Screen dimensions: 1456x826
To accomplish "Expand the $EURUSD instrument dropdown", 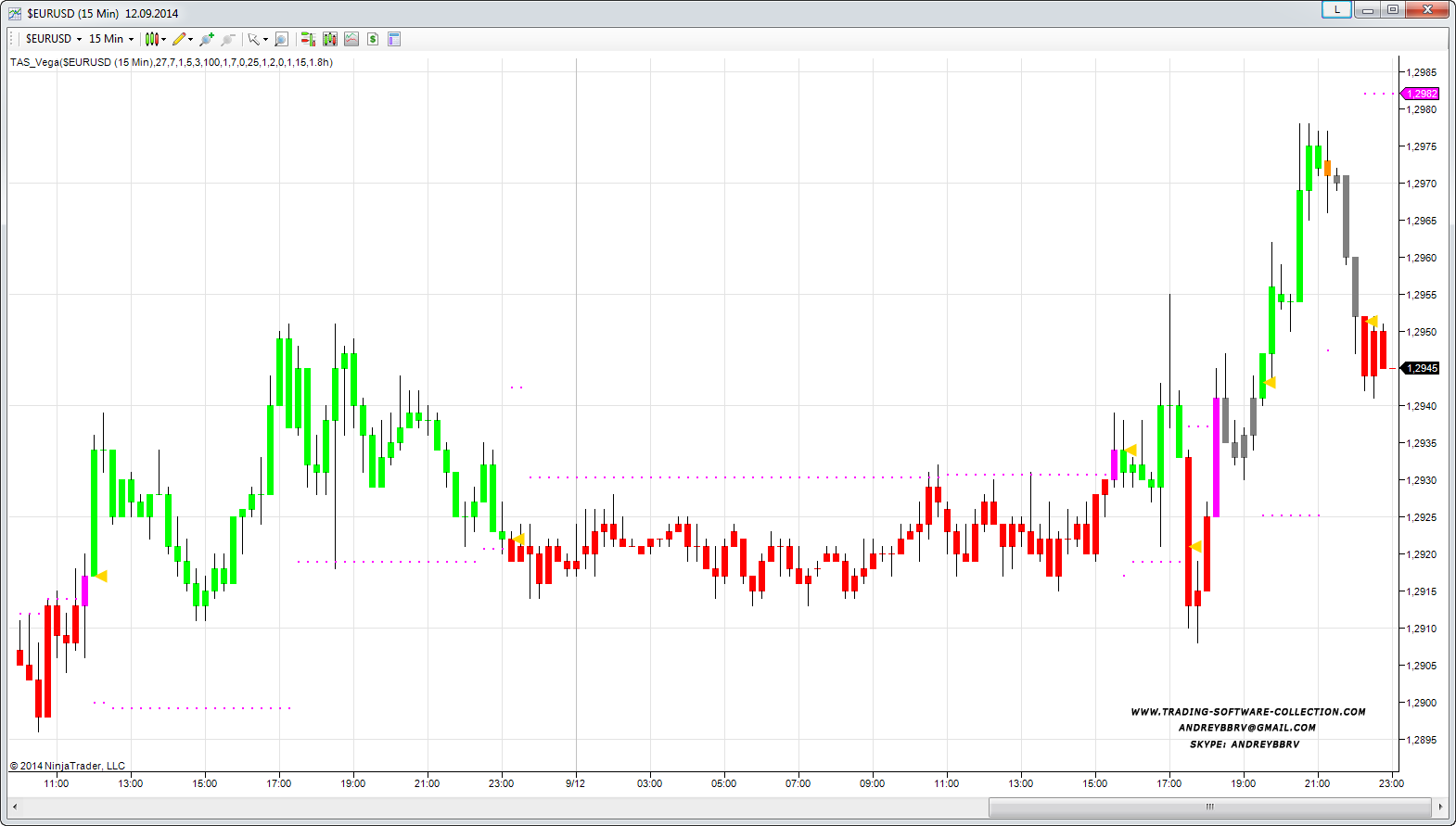I will tap(79, 39).
